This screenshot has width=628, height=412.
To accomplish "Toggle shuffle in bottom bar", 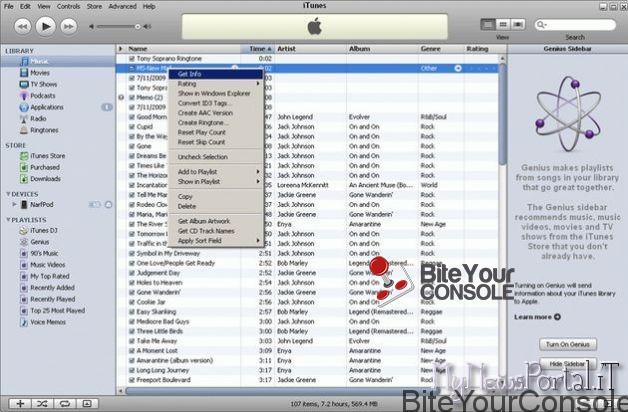I will click(42, 404).
